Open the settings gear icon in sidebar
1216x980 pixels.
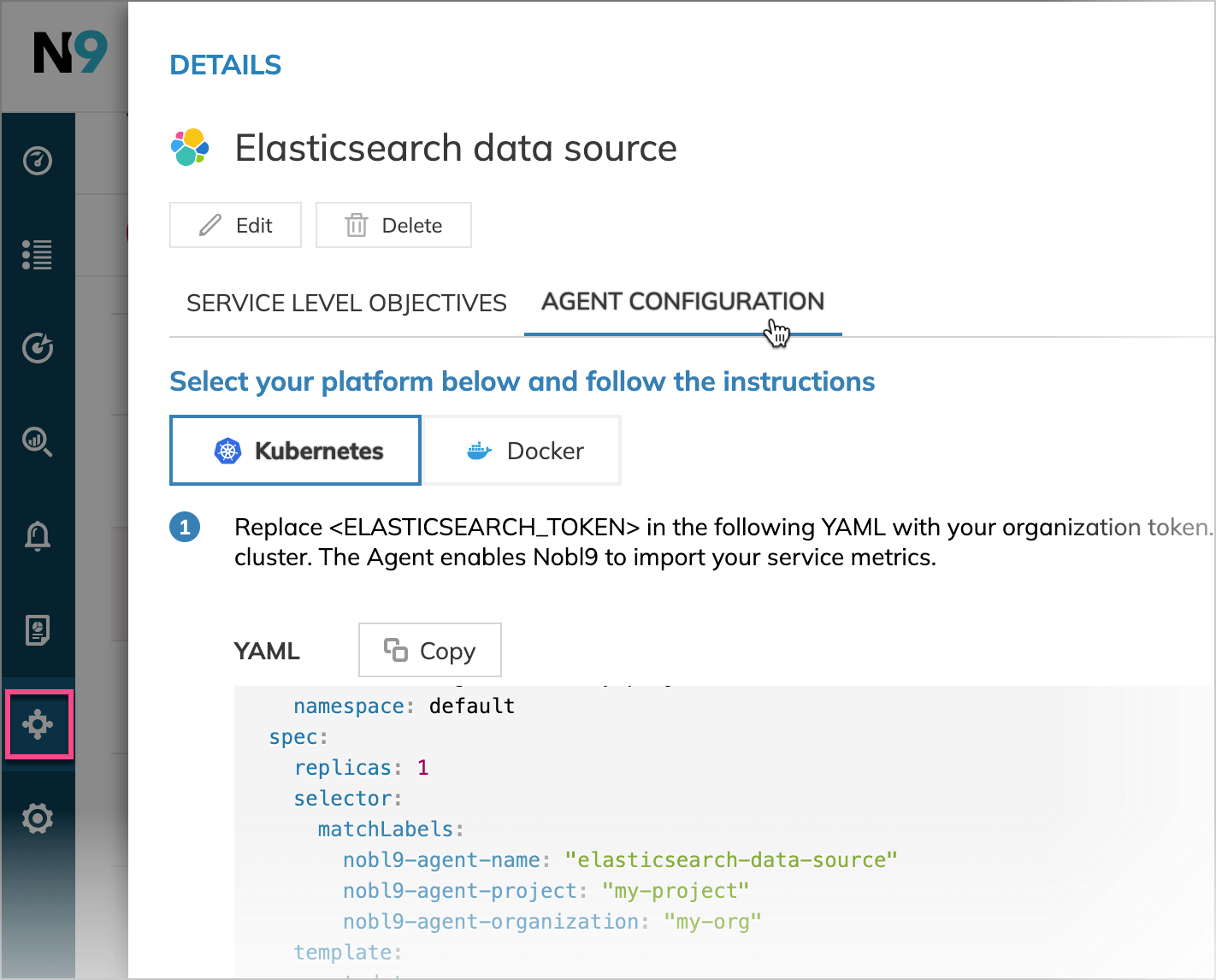(x=38, y=818)
